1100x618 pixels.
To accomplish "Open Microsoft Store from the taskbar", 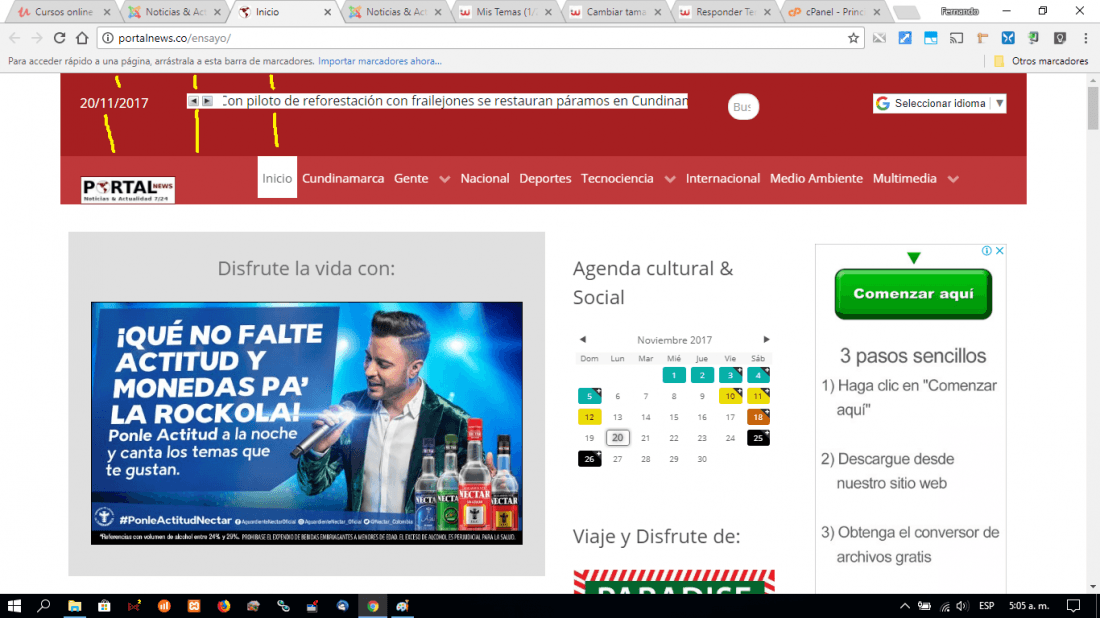I will pos(104,605).
